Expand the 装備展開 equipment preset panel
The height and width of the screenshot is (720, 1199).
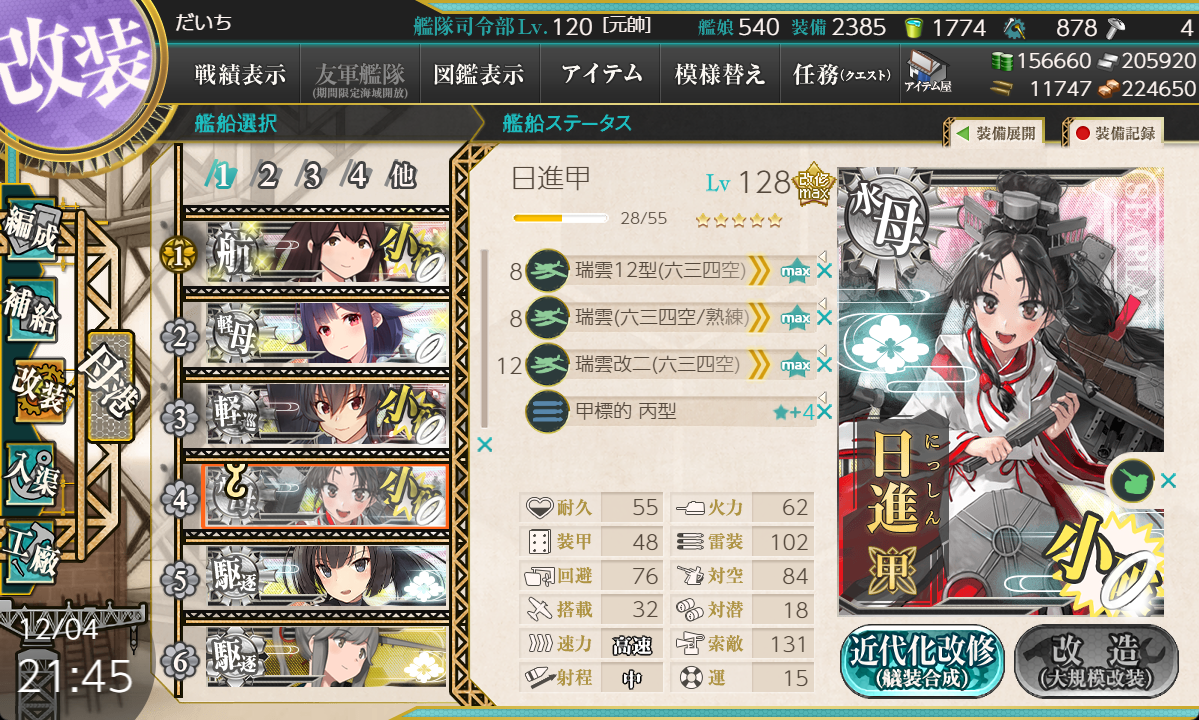(x=997, y=133)
